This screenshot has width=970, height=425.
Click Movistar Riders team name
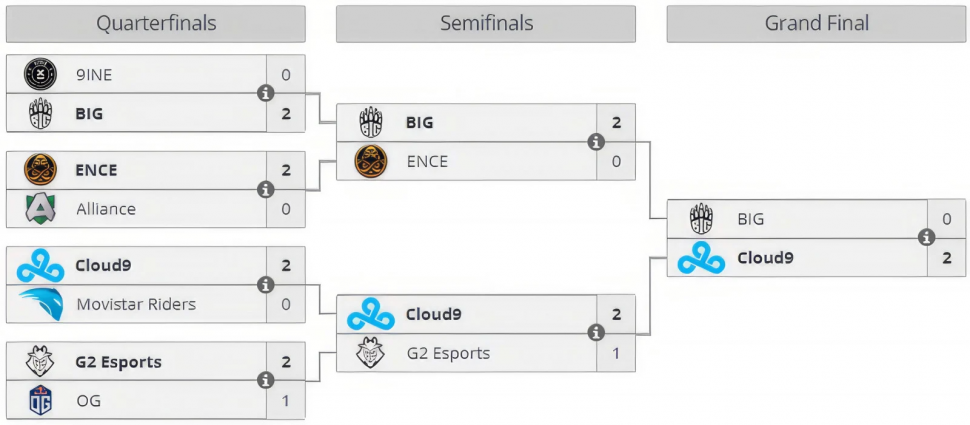coord(136,304)
